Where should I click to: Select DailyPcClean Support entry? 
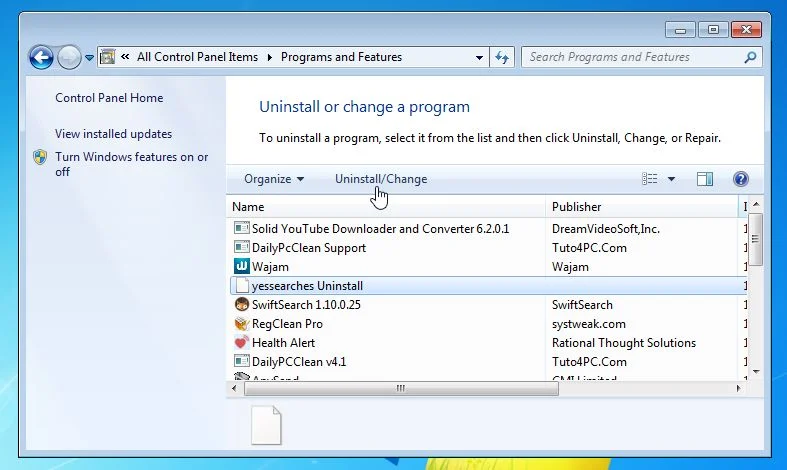tap(309, 248)
